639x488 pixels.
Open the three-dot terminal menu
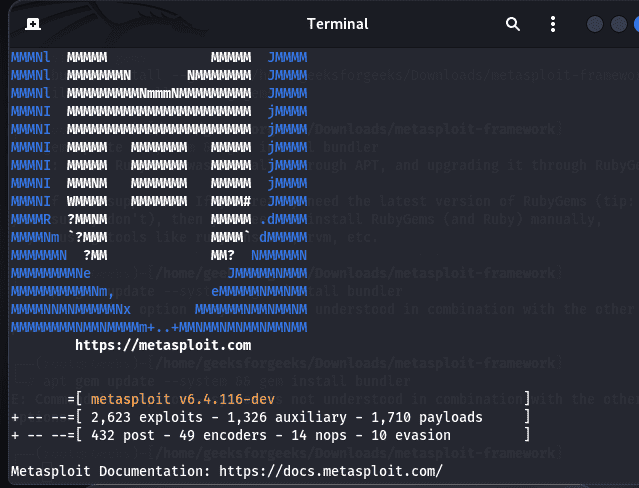tap(553, 24)
